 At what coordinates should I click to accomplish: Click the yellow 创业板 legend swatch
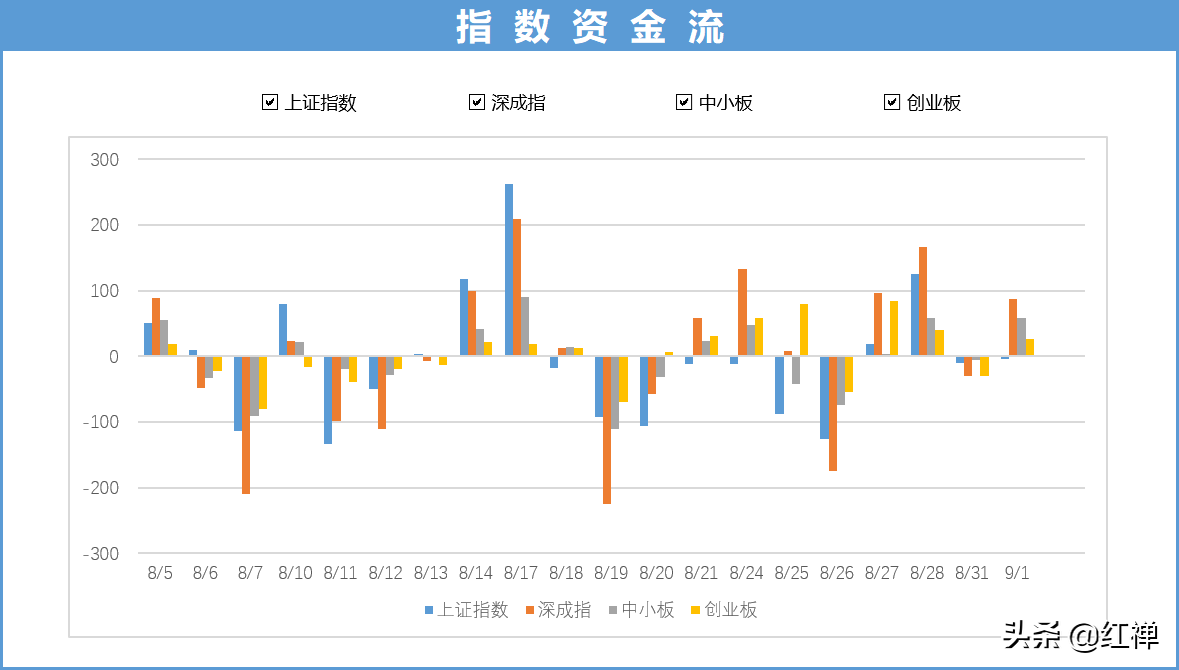tap(696, 610)
